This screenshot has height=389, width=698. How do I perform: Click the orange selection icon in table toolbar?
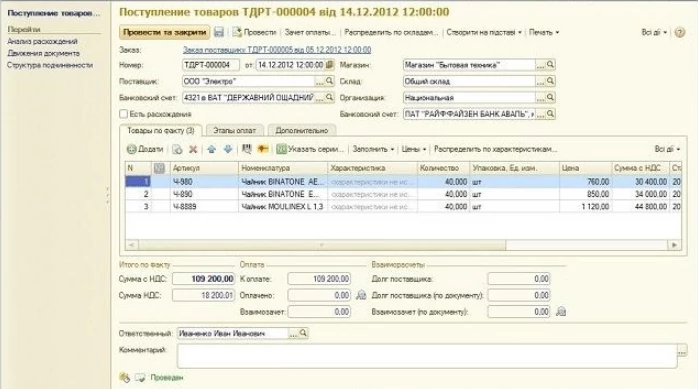click(263, 149)
